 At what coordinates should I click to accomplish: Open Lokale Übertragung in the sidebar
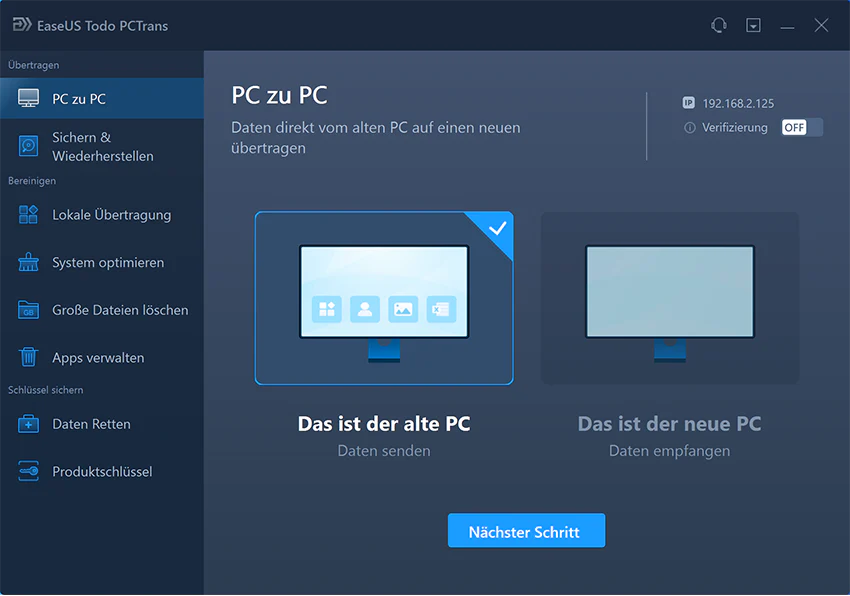28,214
